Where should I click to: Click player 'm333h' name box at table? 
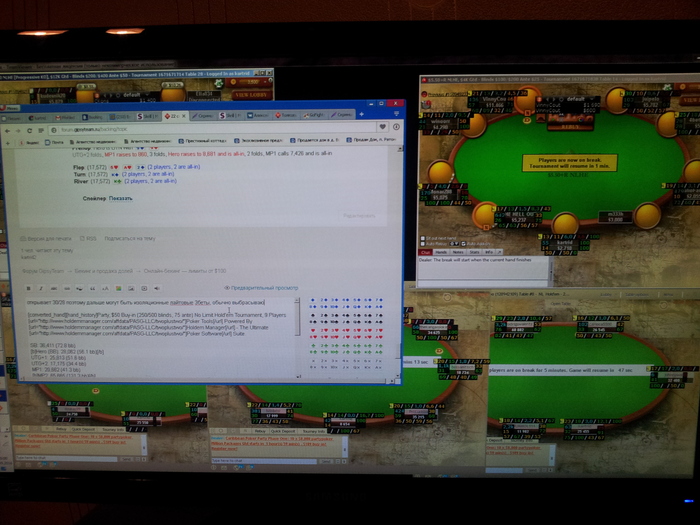click(615, 217)
